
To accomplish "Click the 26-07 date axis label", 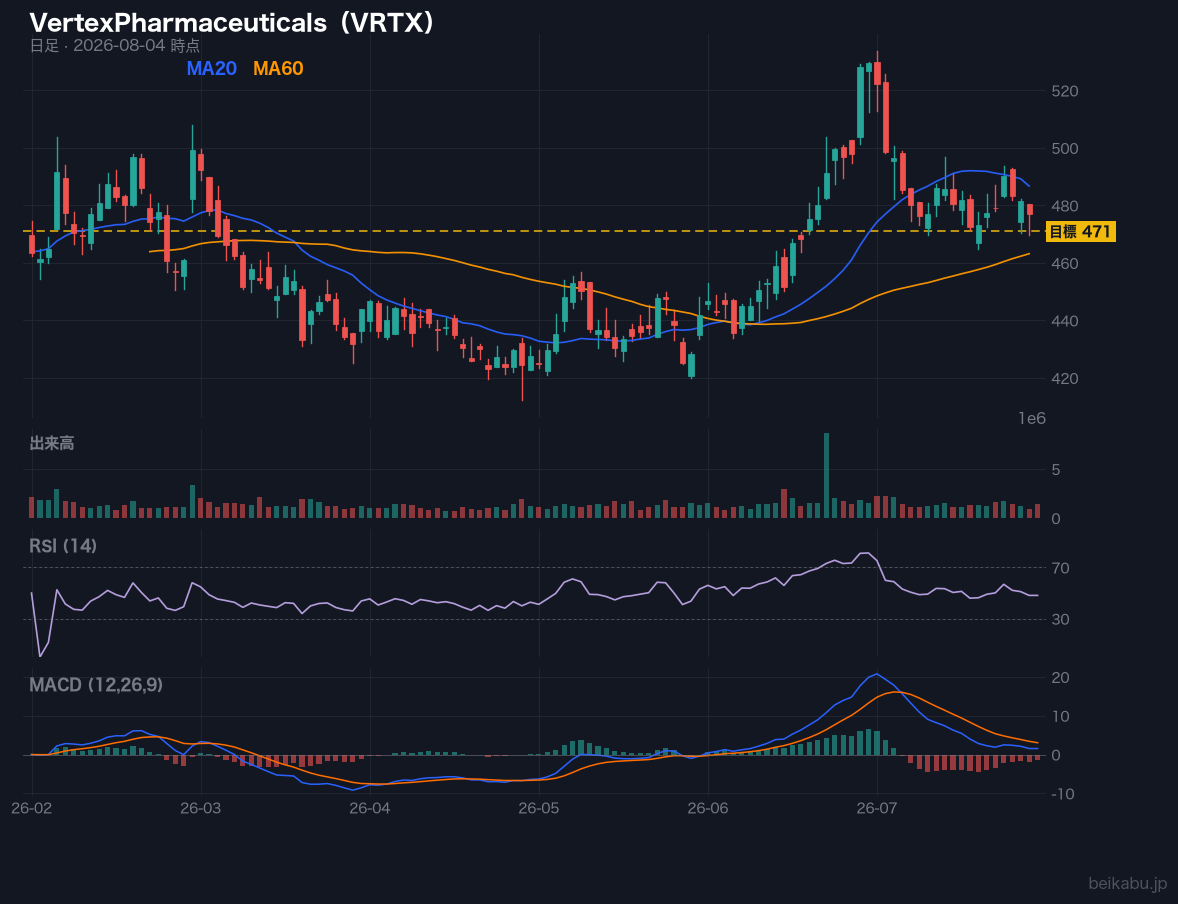I will click(x=877, y=808).
